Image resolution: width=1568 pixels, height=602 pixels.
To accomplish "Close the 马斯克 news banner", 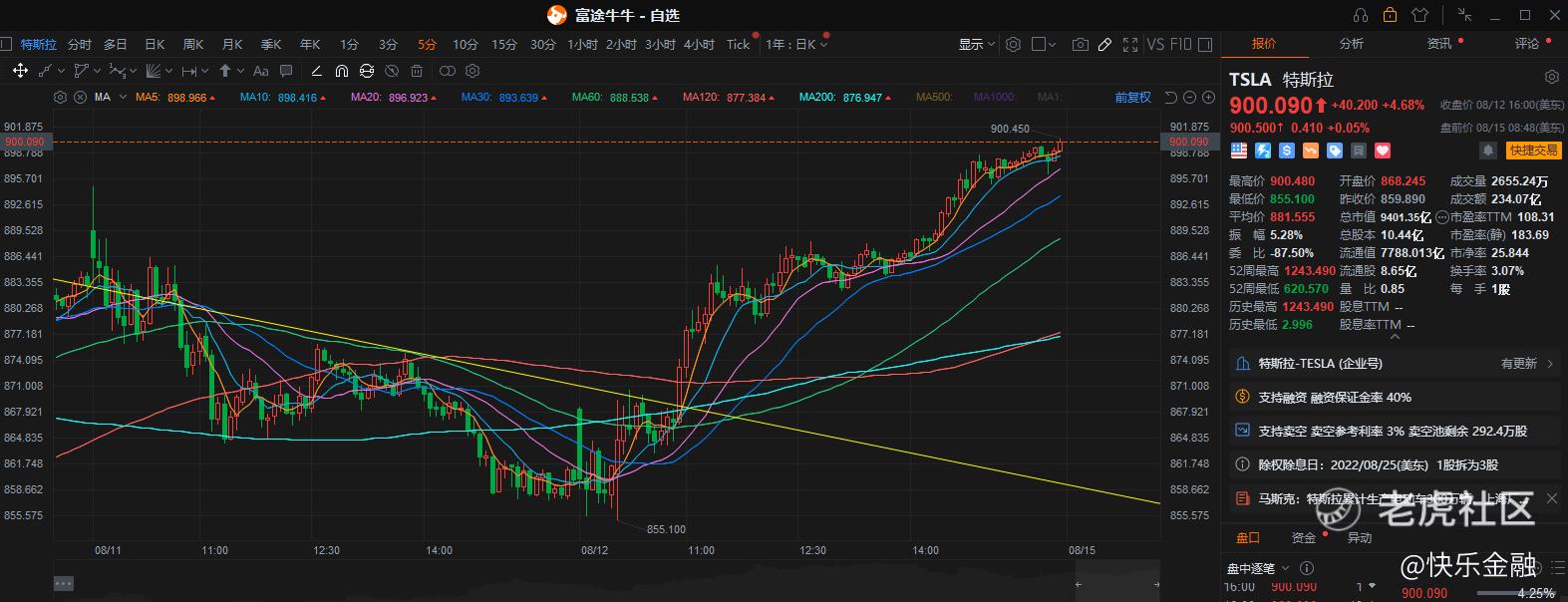I will click(x=1552, y=498).
